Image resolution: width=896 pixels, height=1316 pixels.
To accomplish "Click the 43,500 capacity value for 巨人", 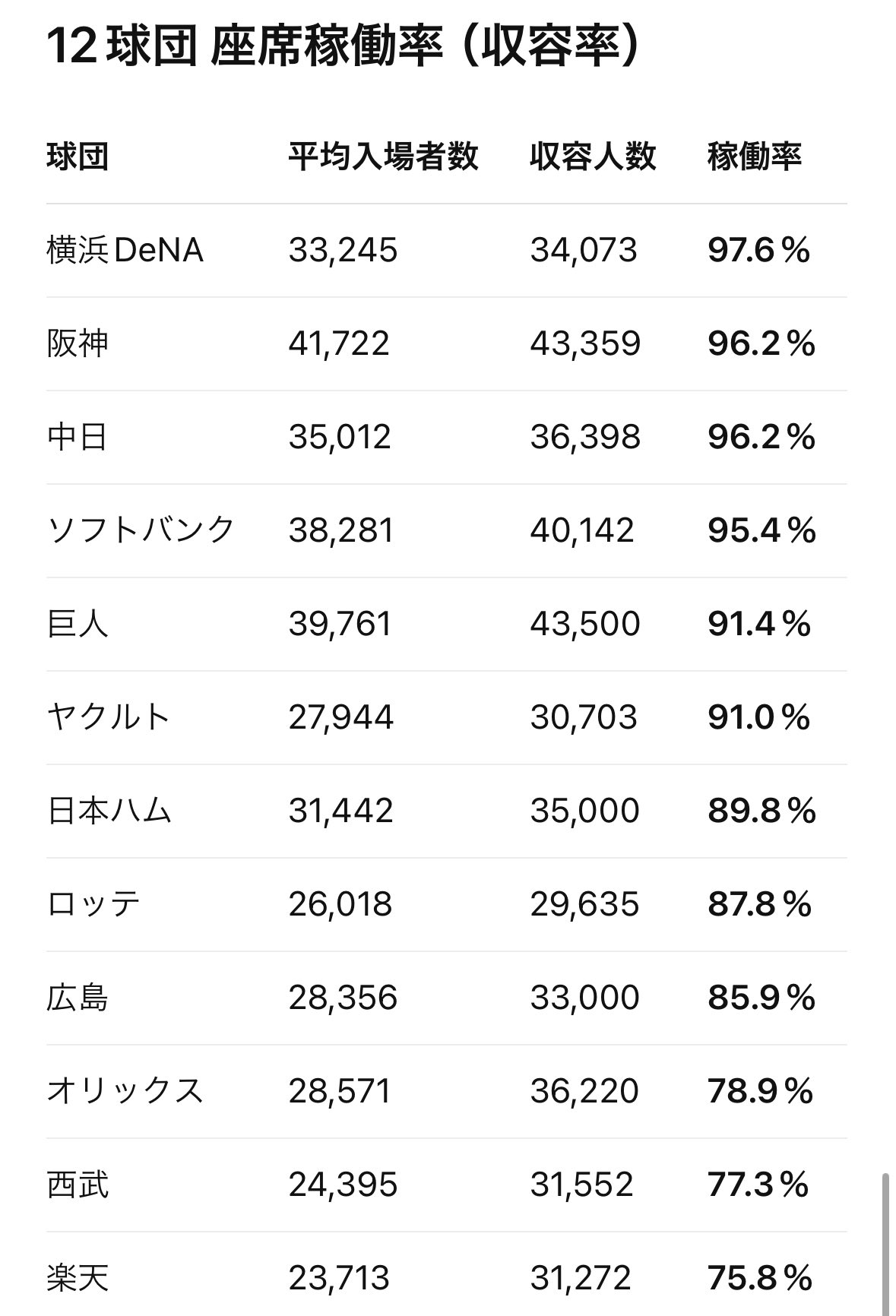I will 584,624.
